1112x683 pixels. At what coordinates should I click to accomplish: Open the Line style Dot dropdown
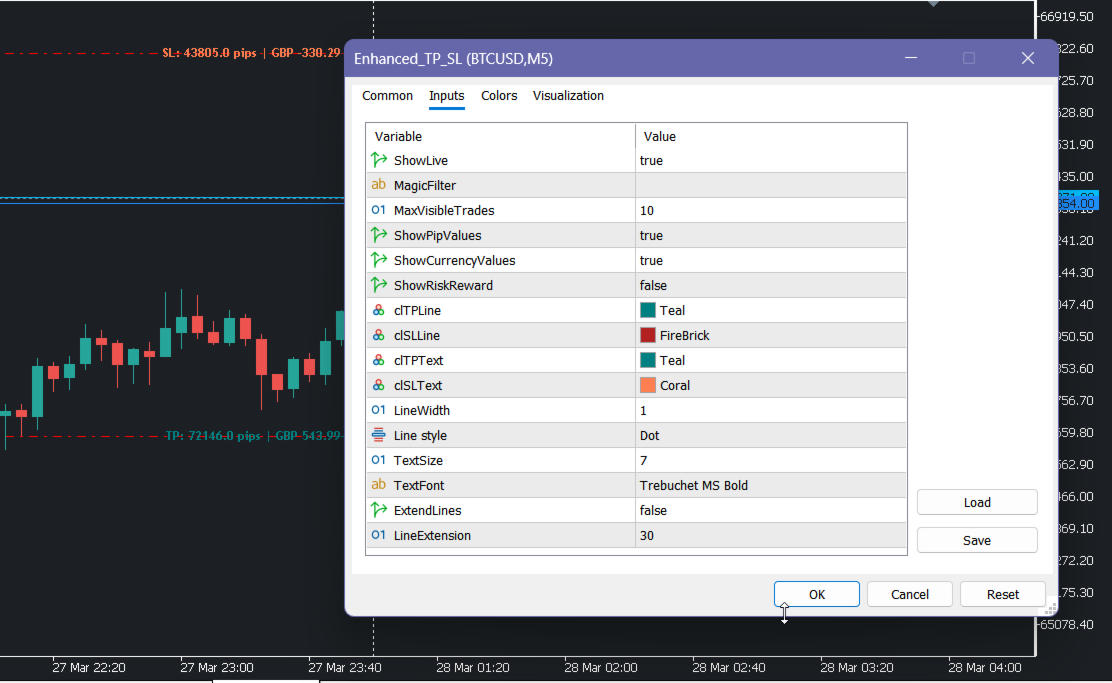pos(771,435)
